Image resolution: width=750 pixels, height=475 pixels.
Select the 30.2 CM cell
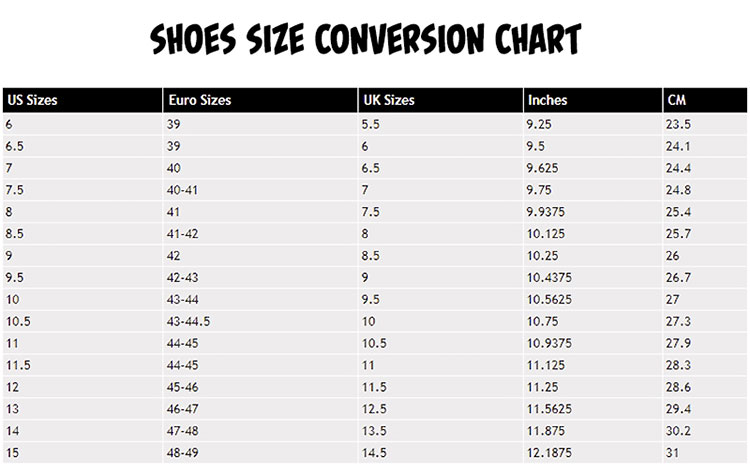click(705, 431)
